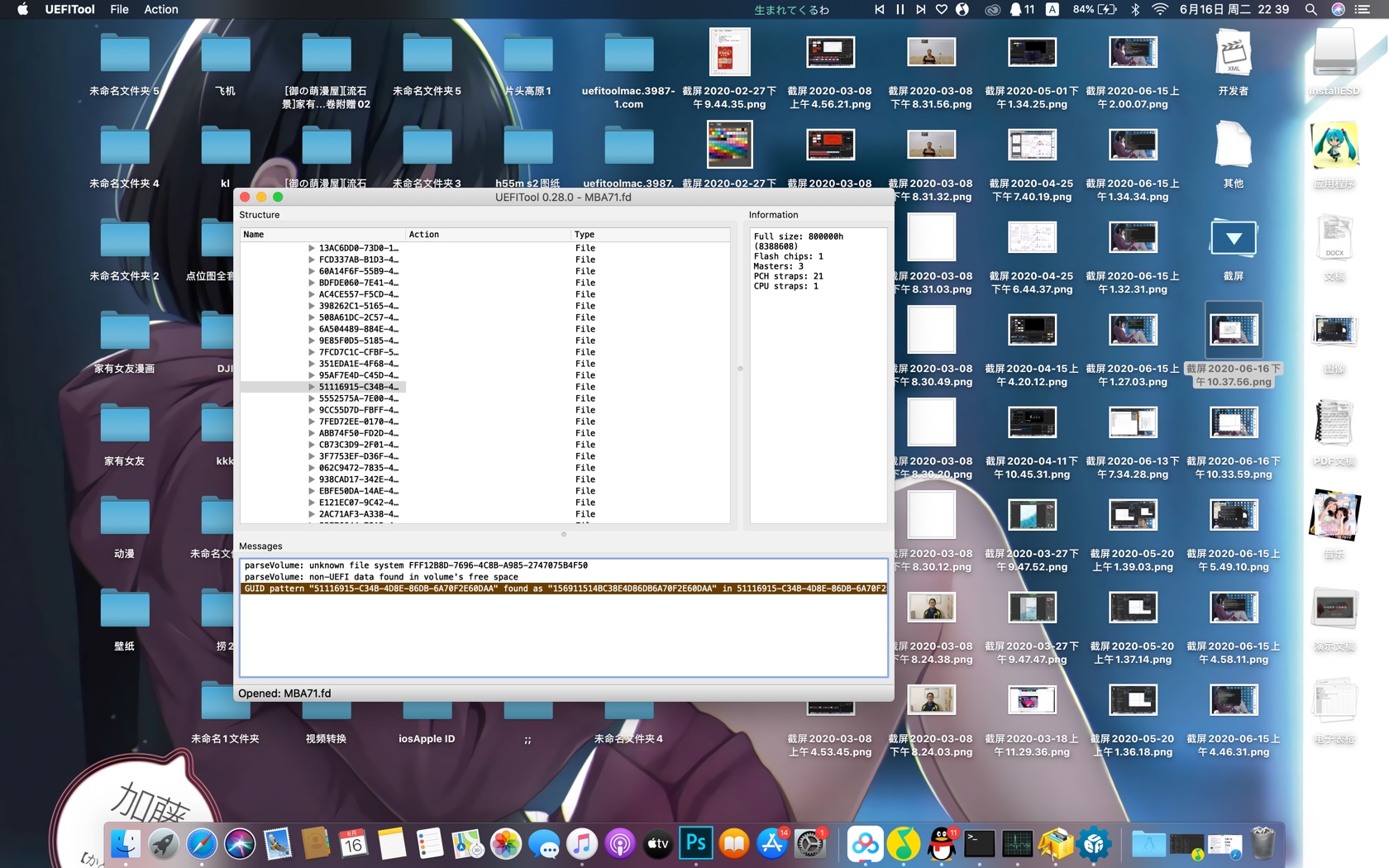The image size is (1389, 868).
Task: Open Calendar showing 16 in the Dock
Action: pos(354,844)
